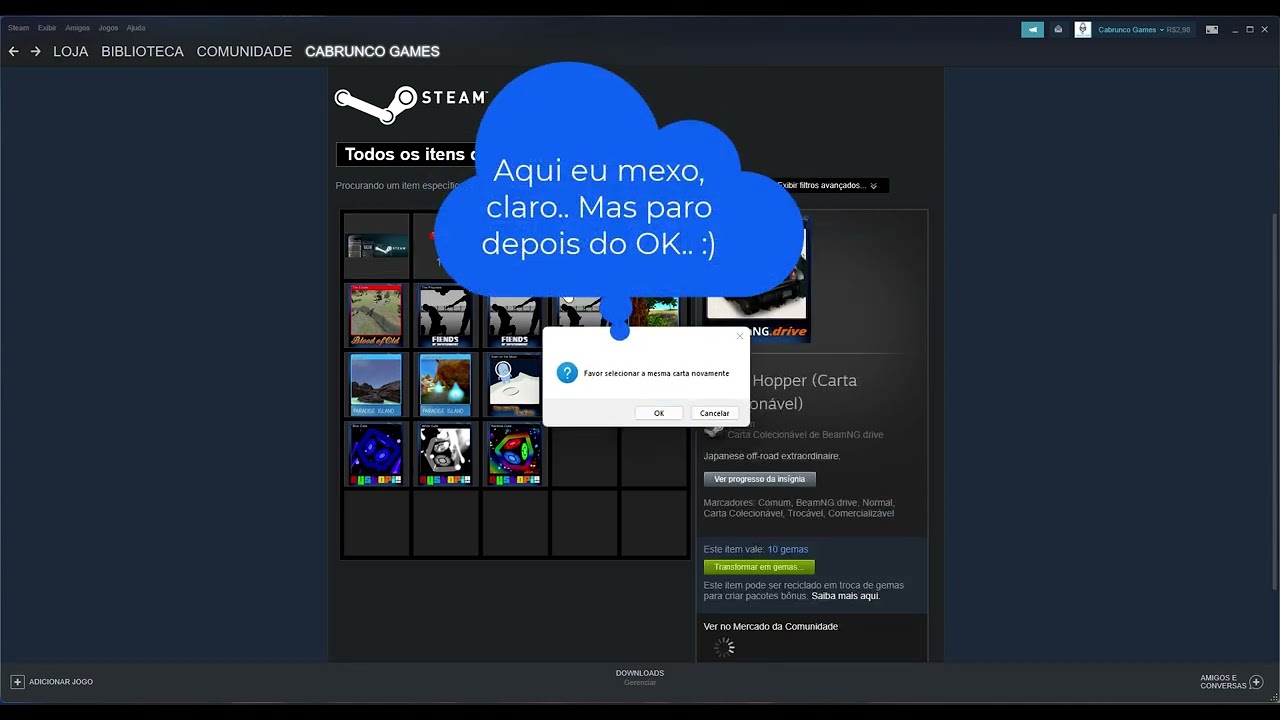
Task: Open DOWNLOADS Gerenciar in the bottom bar
Action: click(x=640, y=677)
